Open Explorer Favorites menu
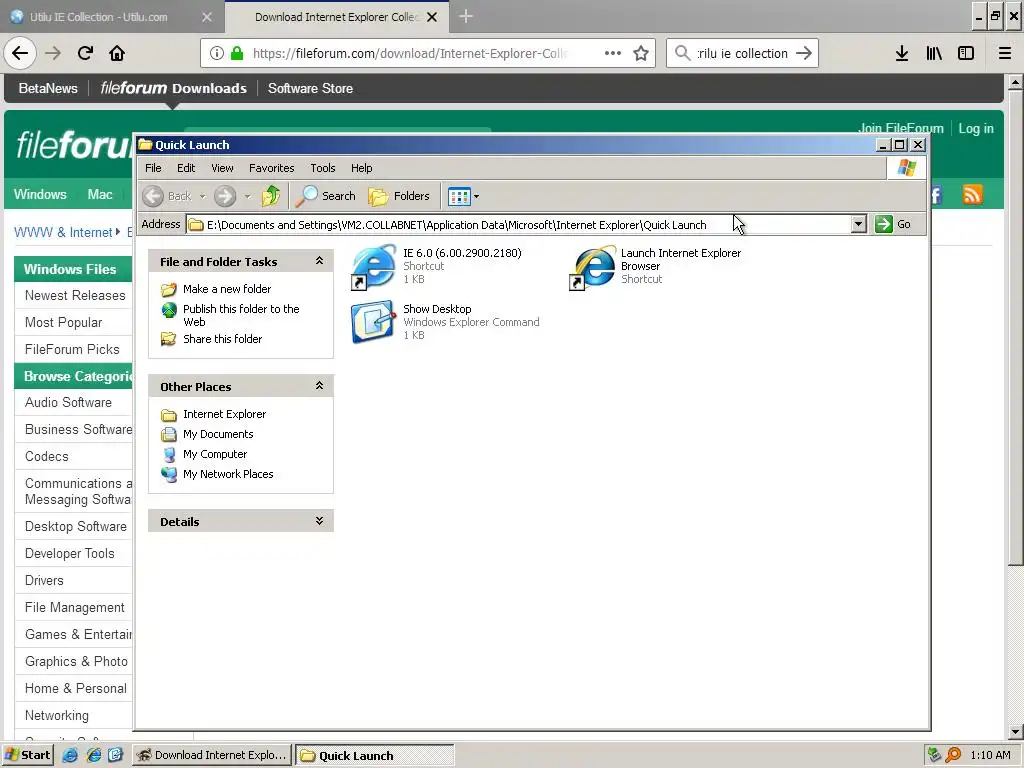The width and height of the screenshot is (1024, 768). pyautogui.click(x=272, y=168)
